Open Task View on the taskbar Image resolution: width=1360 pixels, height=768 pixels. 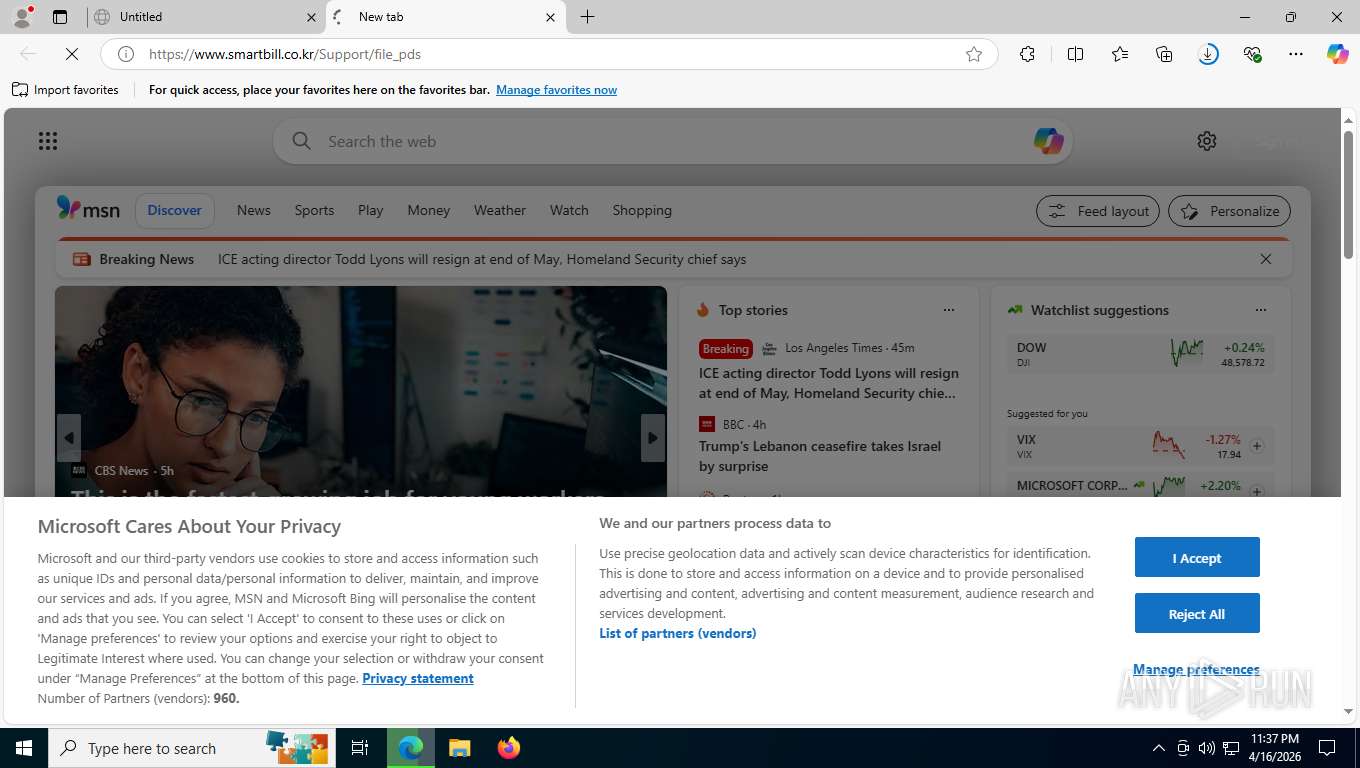360,748
